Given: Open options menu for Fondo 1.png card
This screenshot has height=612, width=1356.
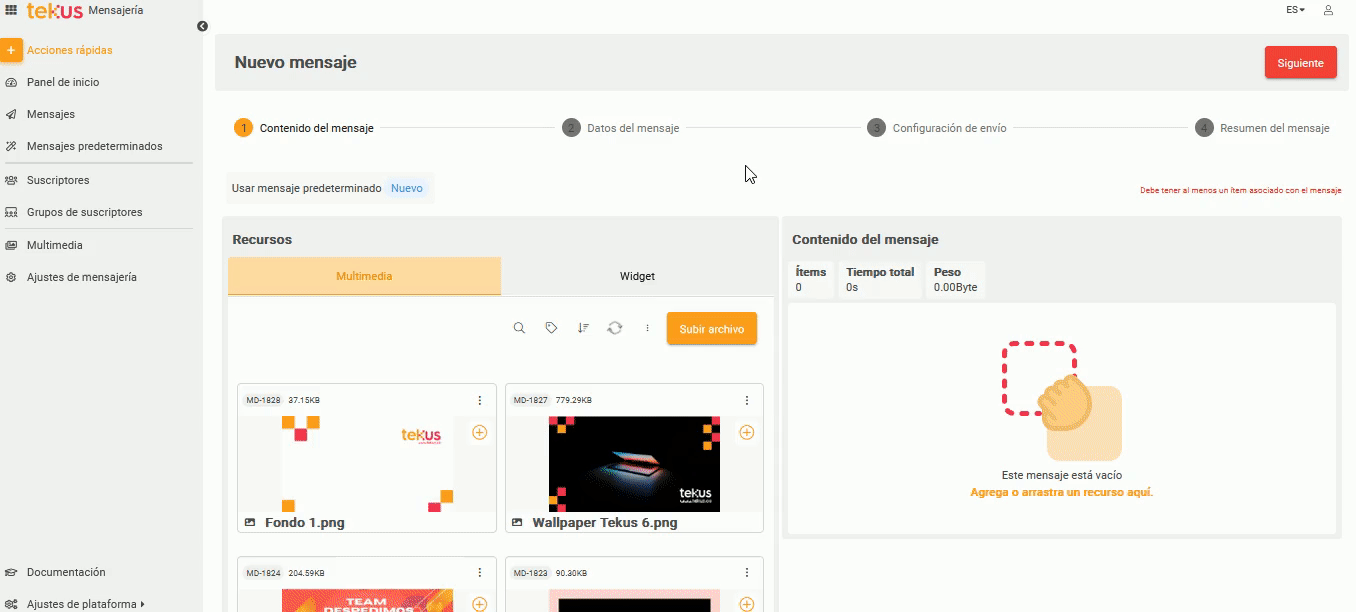Looking at the screenshot, I should [479, 400].
